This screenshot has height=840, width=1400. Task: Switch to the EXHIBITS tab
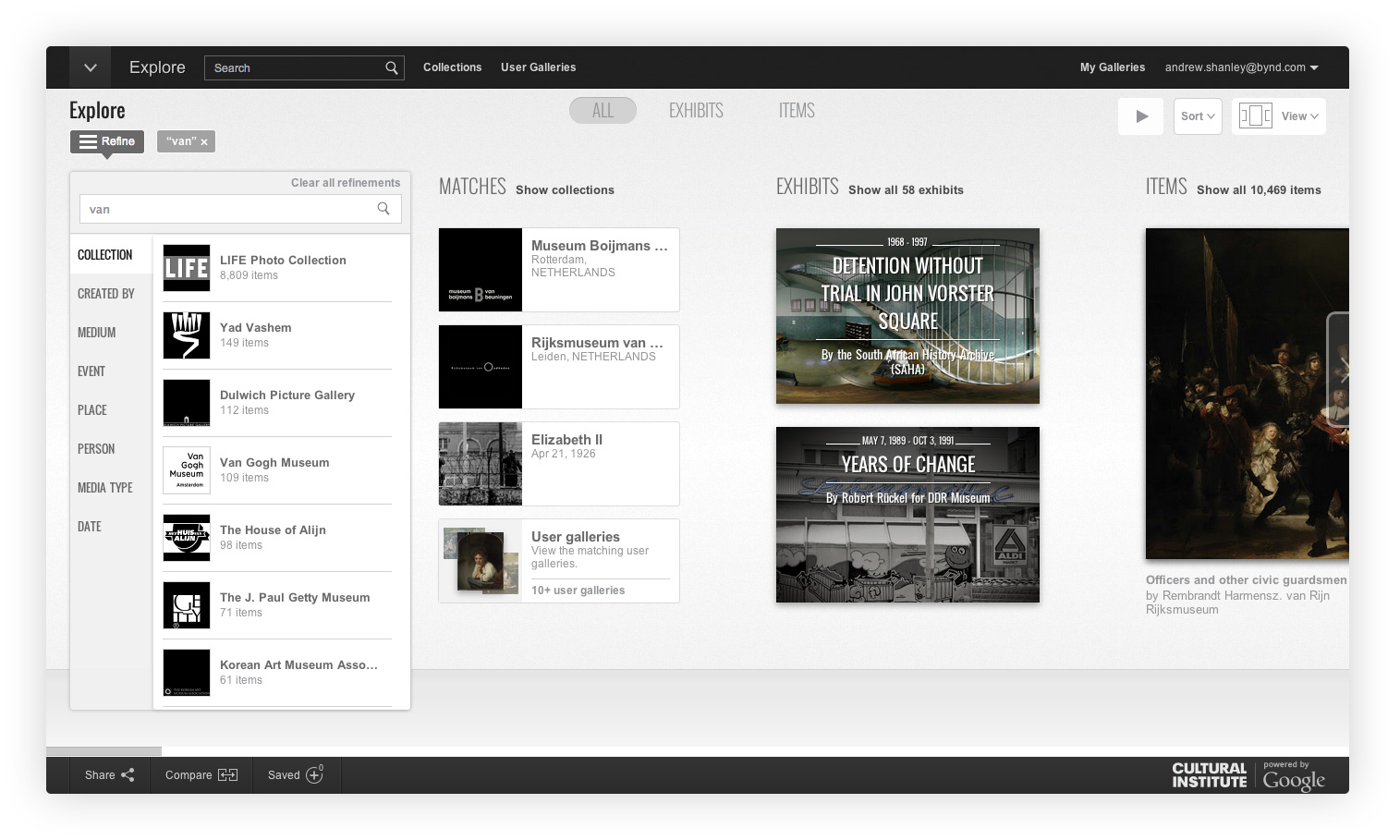point(696,111)
